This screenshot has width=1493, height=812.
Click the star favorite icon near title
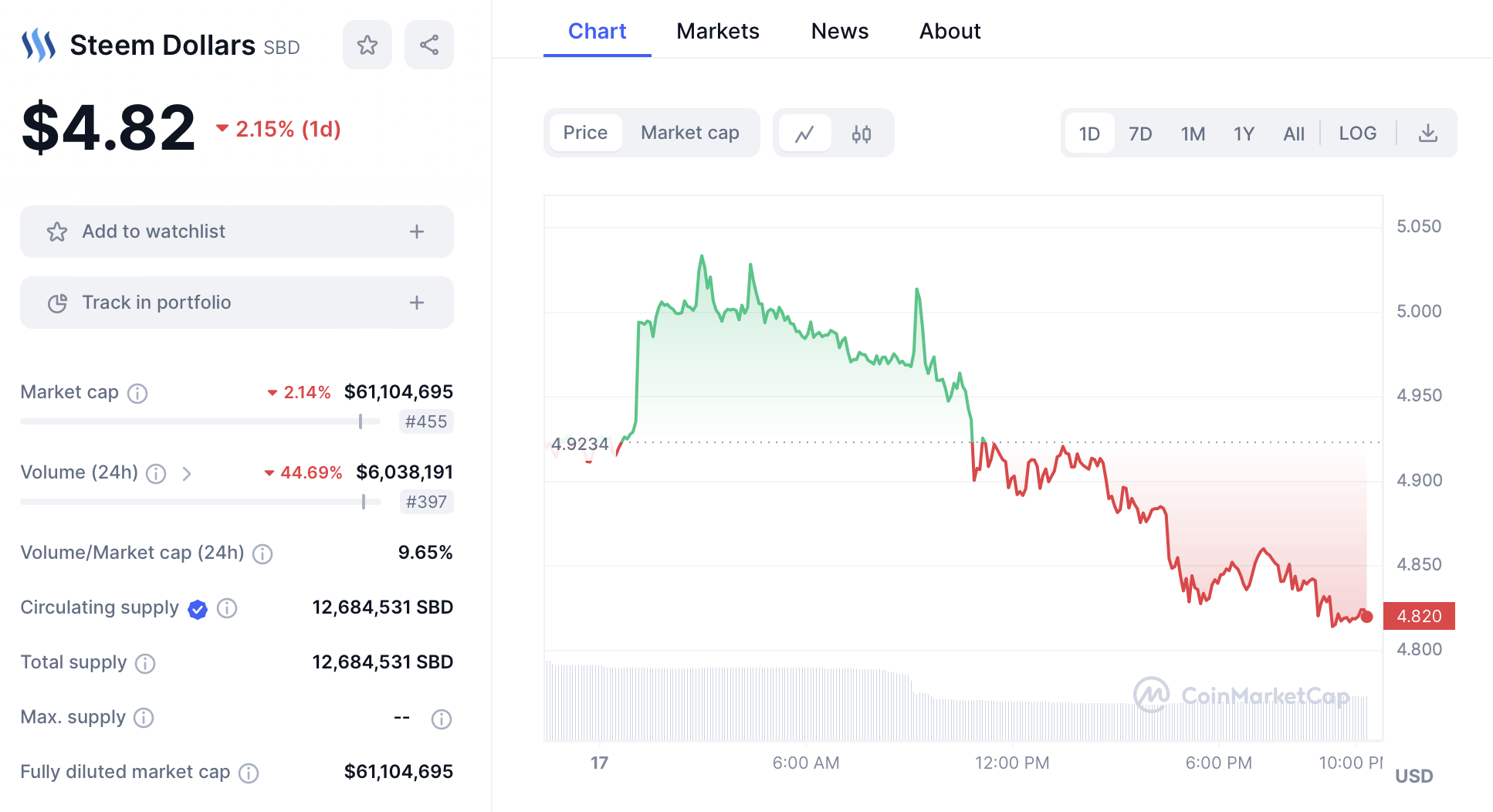(x=367, y=45)
